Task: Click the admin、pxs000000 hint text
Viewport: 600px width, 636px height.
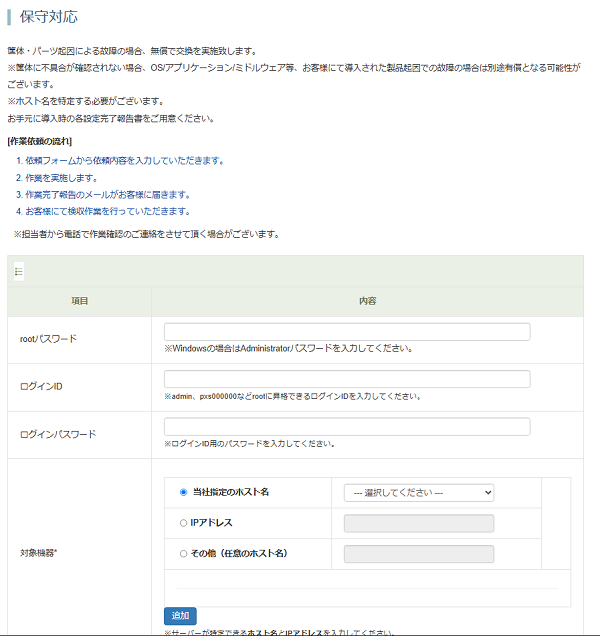Action: pyautogui.click(x=292, y=396)
